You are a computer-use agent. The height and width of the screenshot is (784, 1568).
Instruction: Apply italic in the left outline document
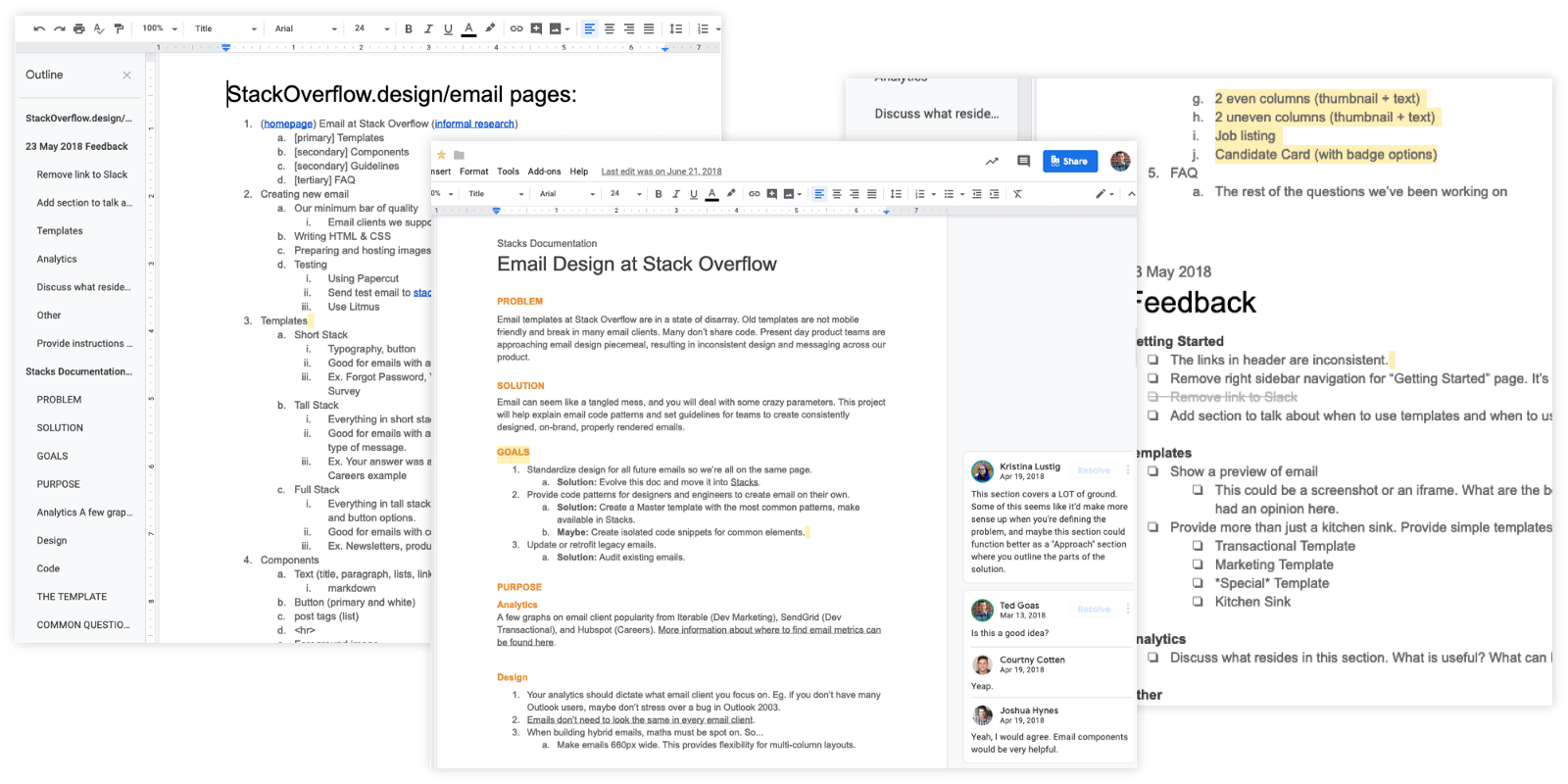pyautogui.click(x=428, y=28)
